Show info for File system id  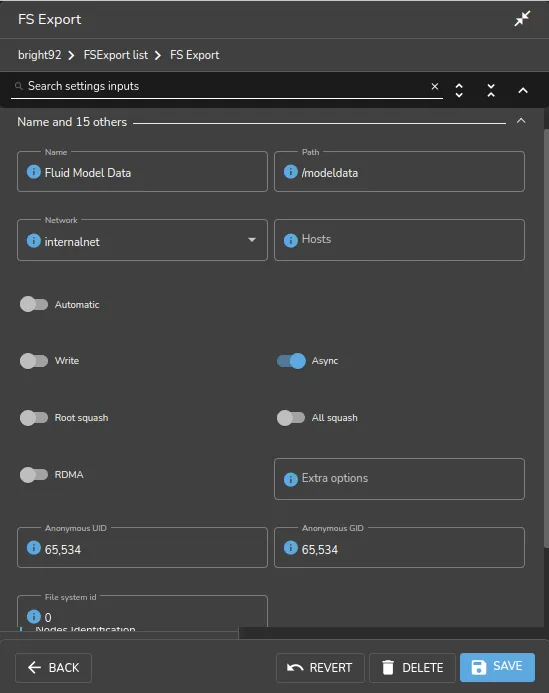(34, 616)
